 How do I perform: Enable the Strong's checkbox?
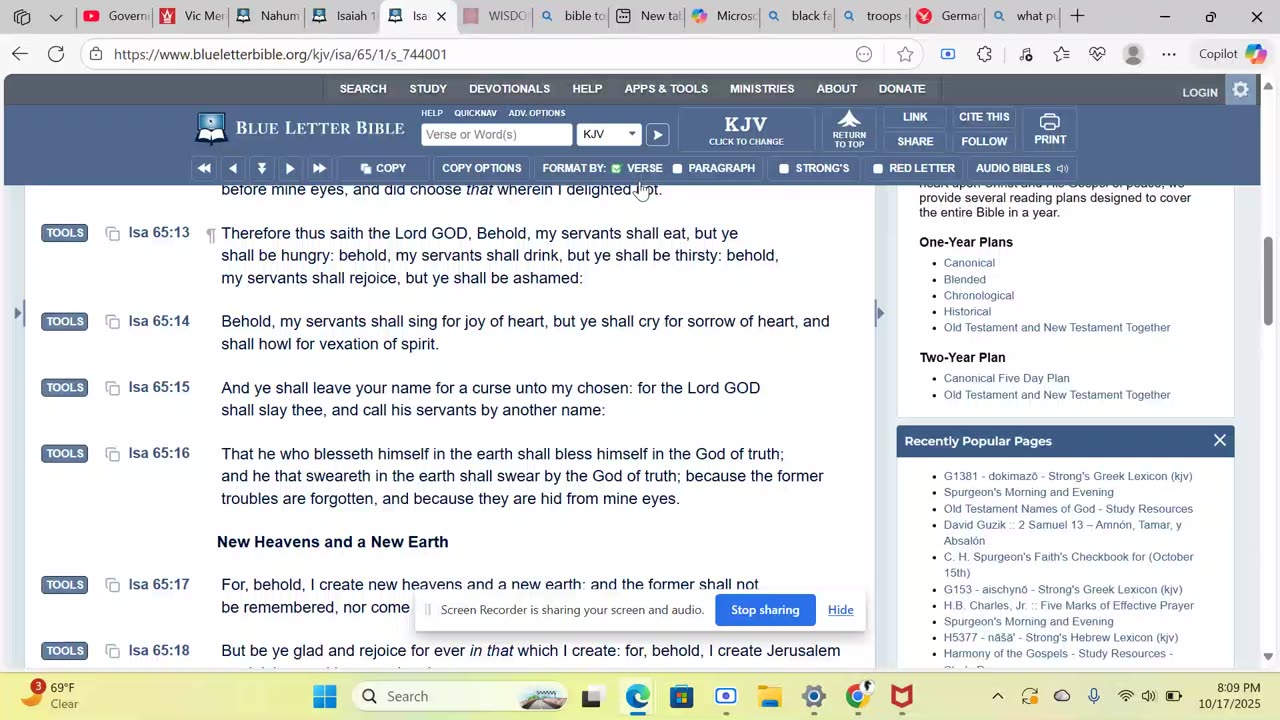[x=784, y=168]
